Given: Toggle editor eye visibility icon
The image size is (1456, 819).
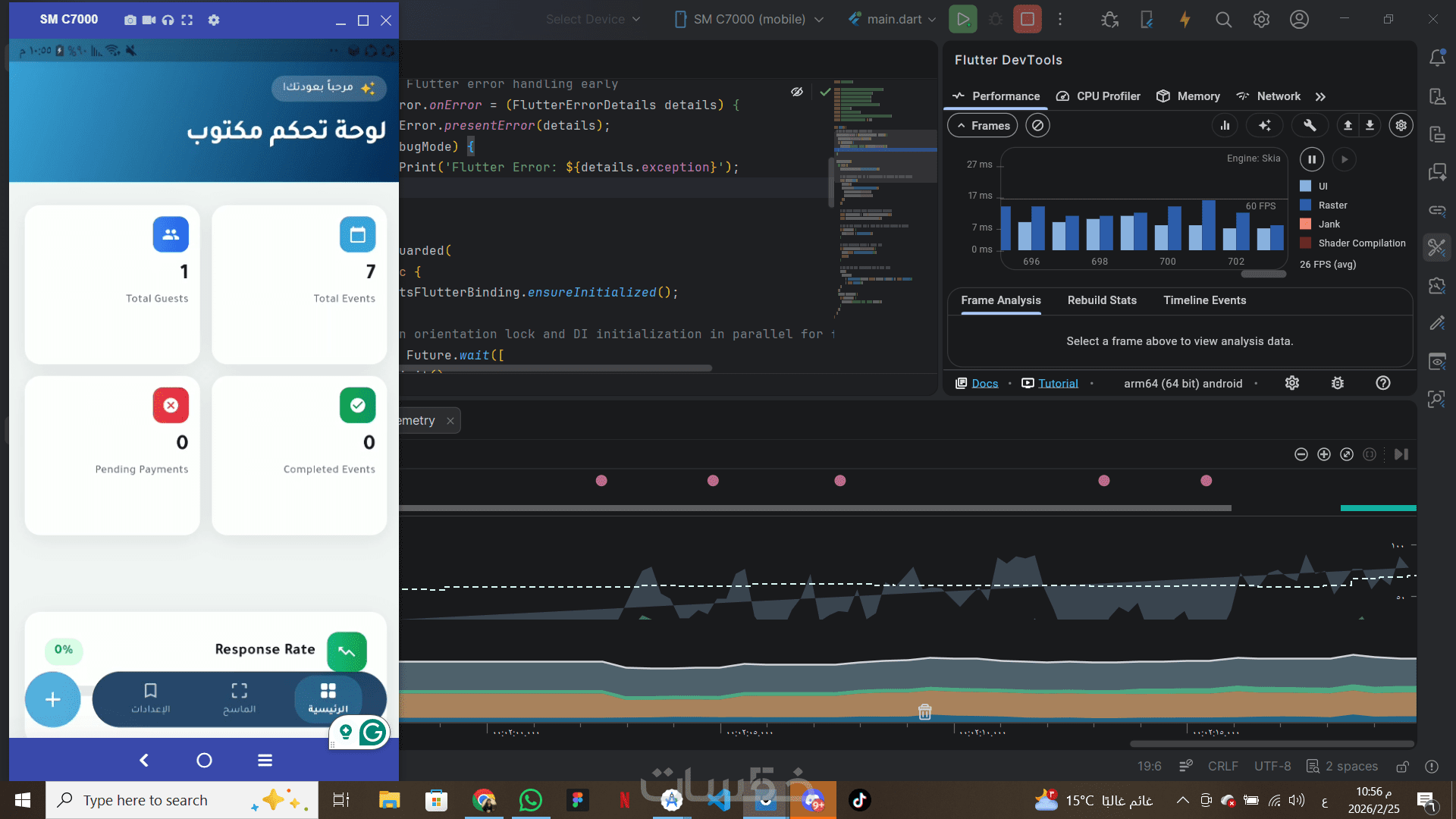Looking at the screenshot, I should pyautogui.click(x=796, y=92).
